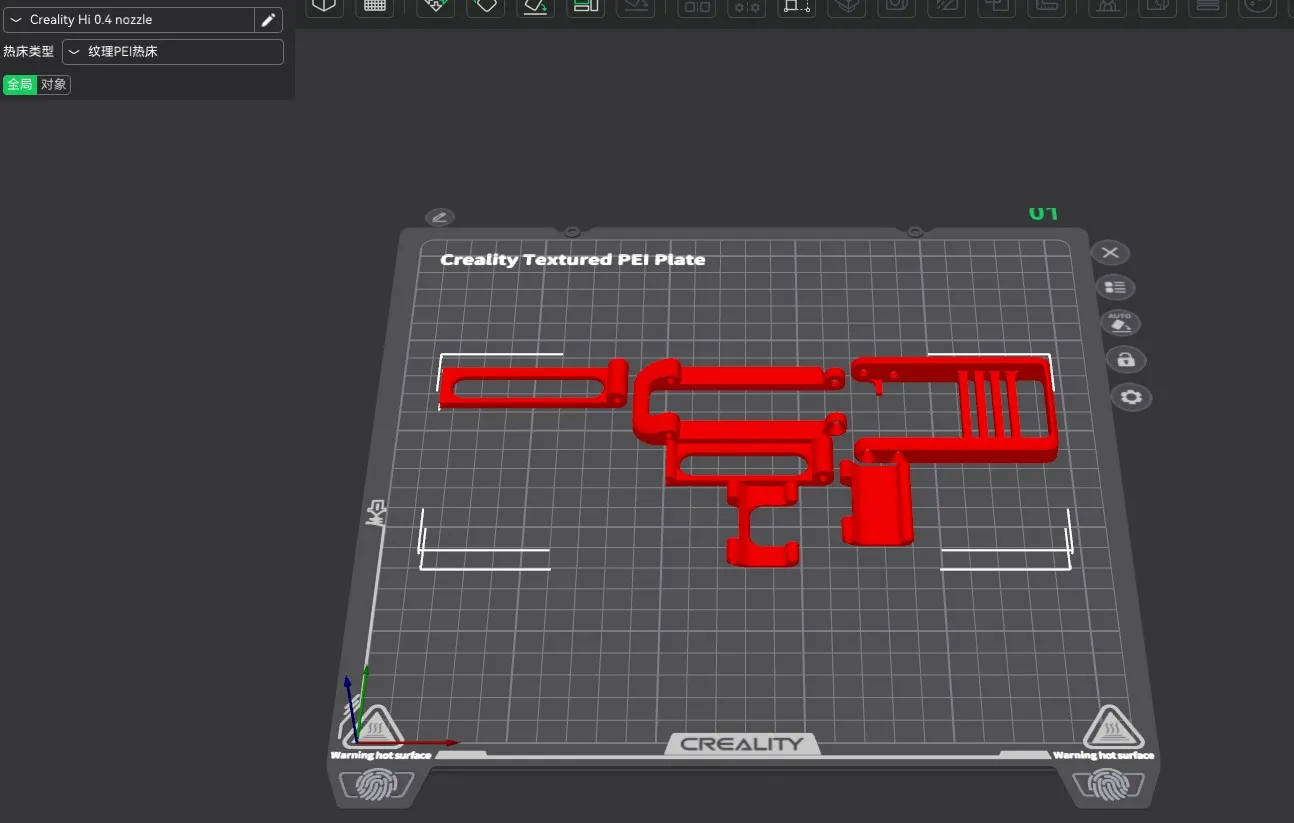Click the add cube icon in top toolbar
Viewport: 1294px width, 823px height.
point(323,7)
